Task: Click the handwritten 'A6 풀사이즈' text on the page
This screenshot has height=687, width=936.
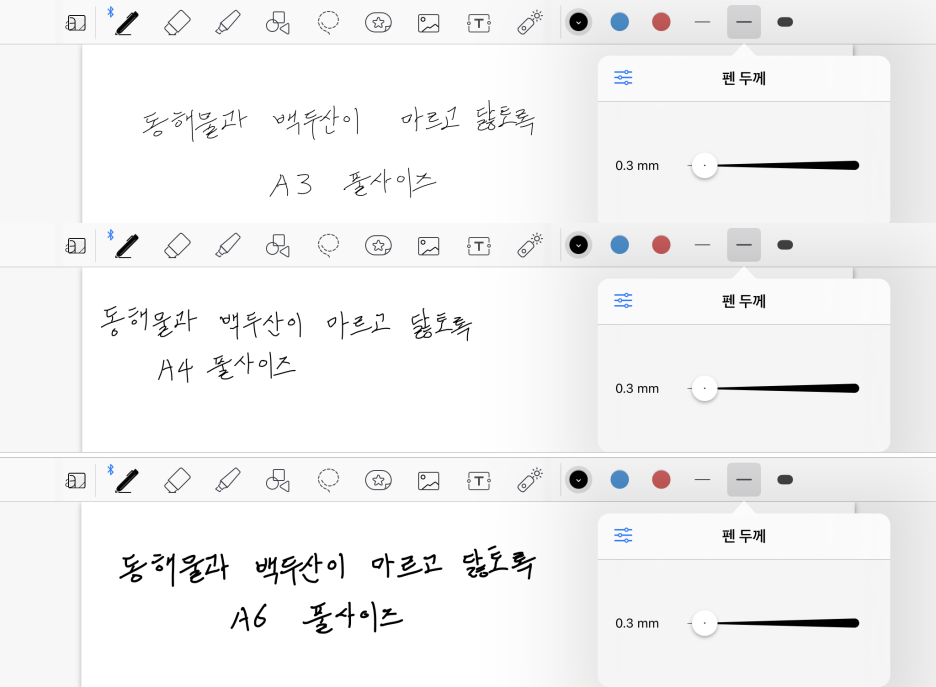Action: click(x=317, y=617)
